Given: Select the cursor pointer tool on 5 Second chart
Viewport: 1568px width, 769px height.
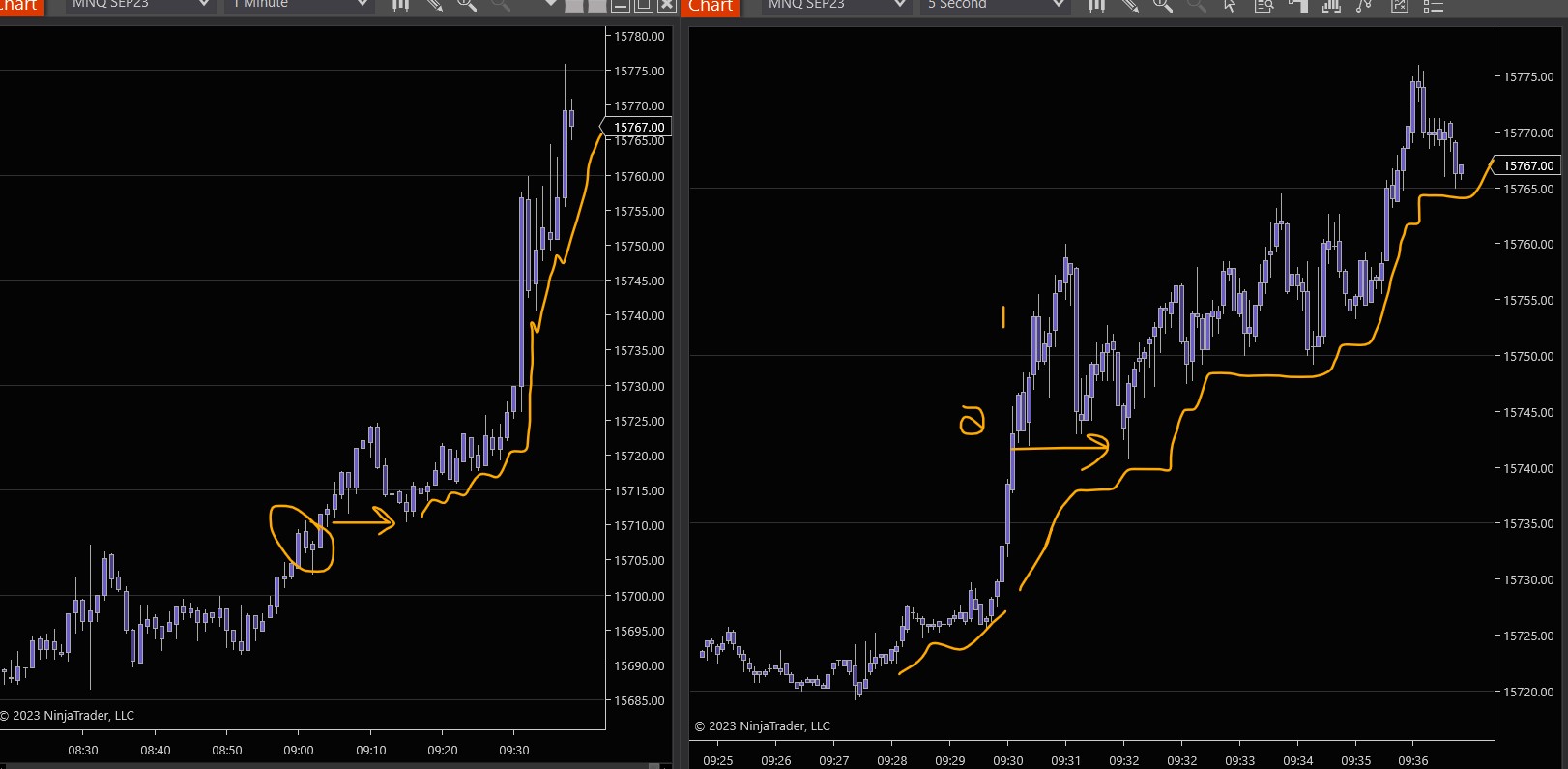Looking at the screenshot, I should (x=1230, y=5).
